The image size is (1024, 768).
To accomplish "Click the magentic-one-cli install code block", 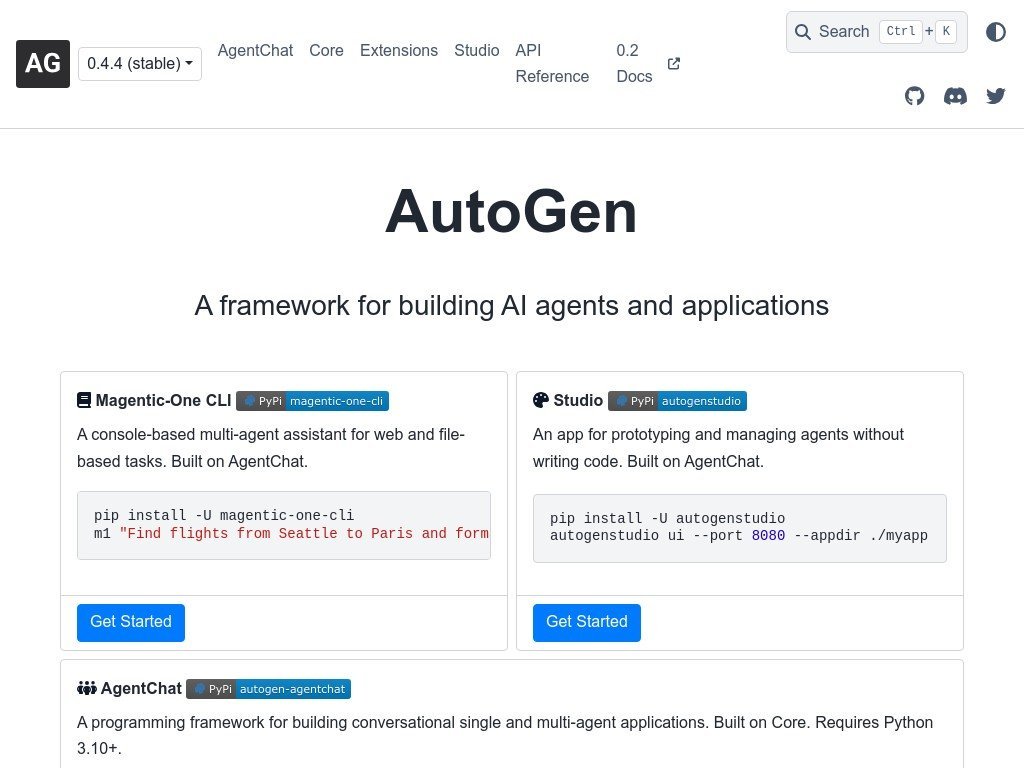I will pyautogui.click(x=283, y=525).
